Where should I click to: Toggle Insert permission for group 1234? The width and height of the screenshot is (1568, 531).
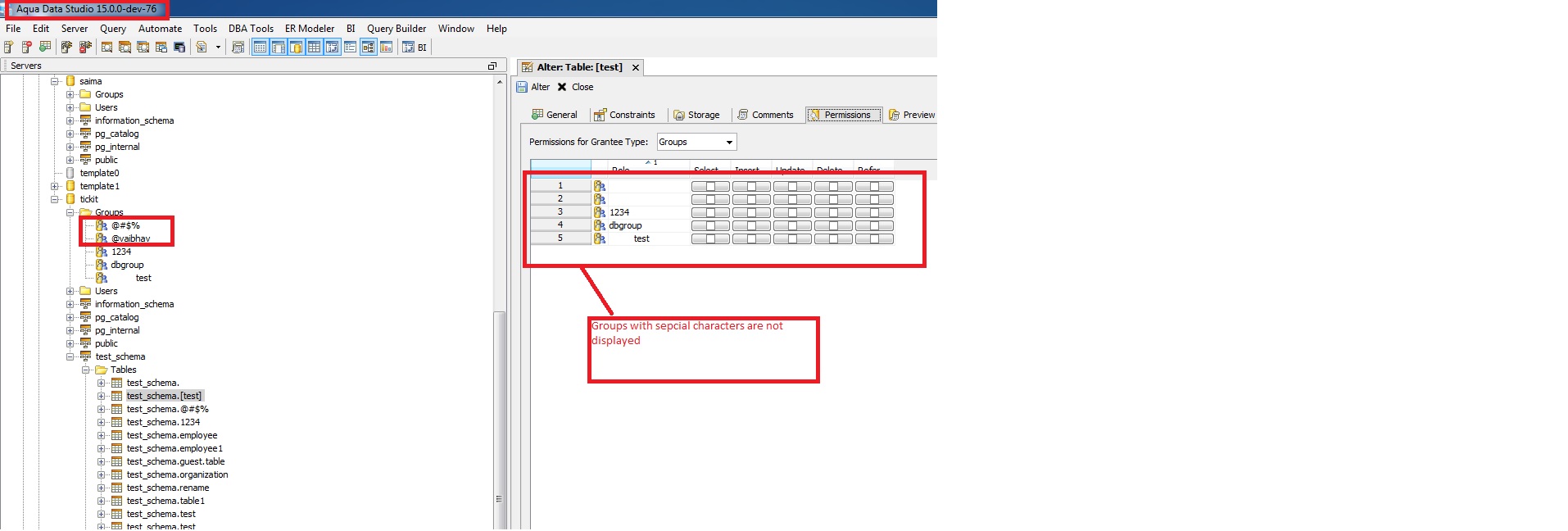click(751, 212)
